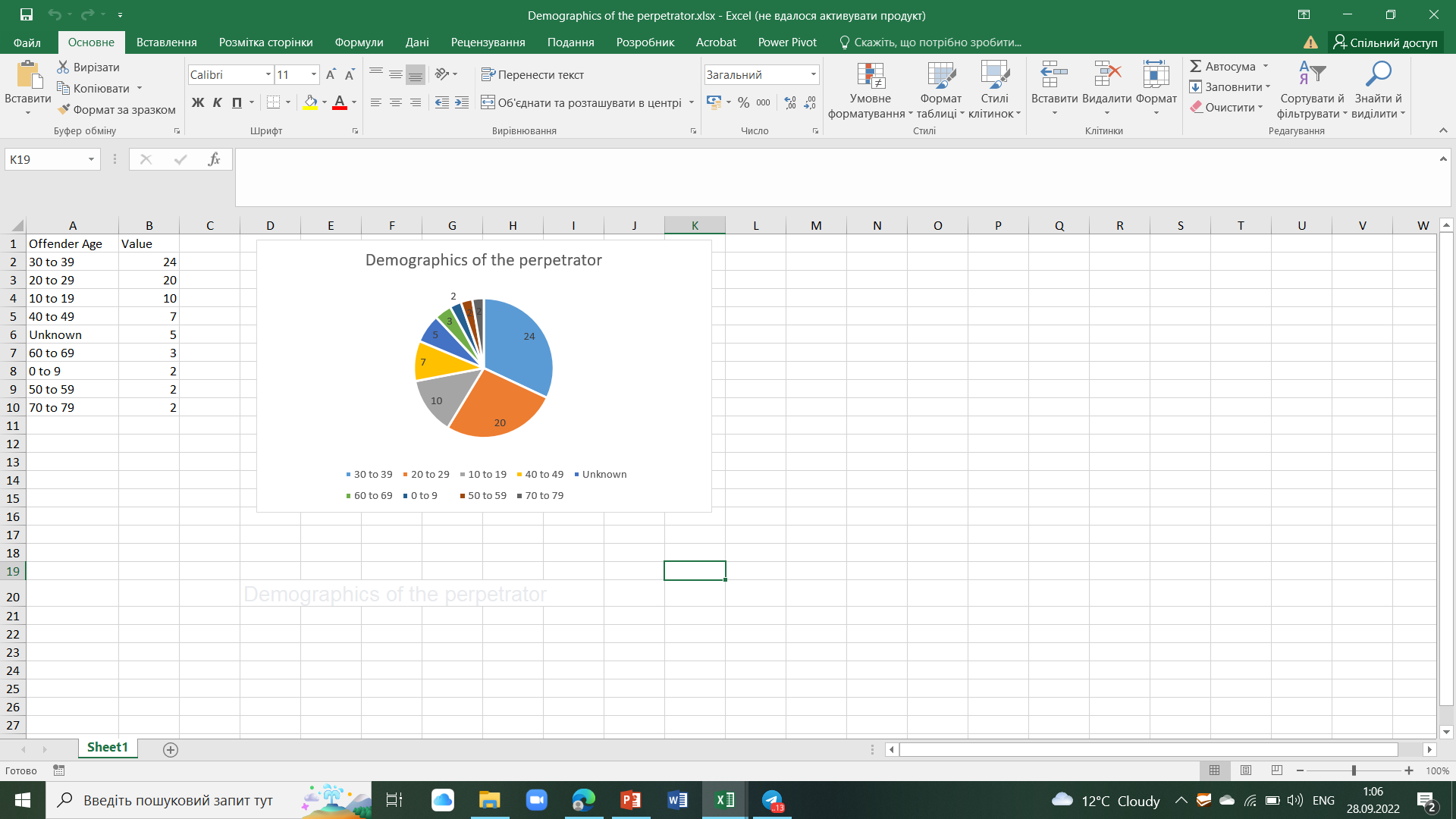Click the AutoSum button

(x=1222, y=66)
